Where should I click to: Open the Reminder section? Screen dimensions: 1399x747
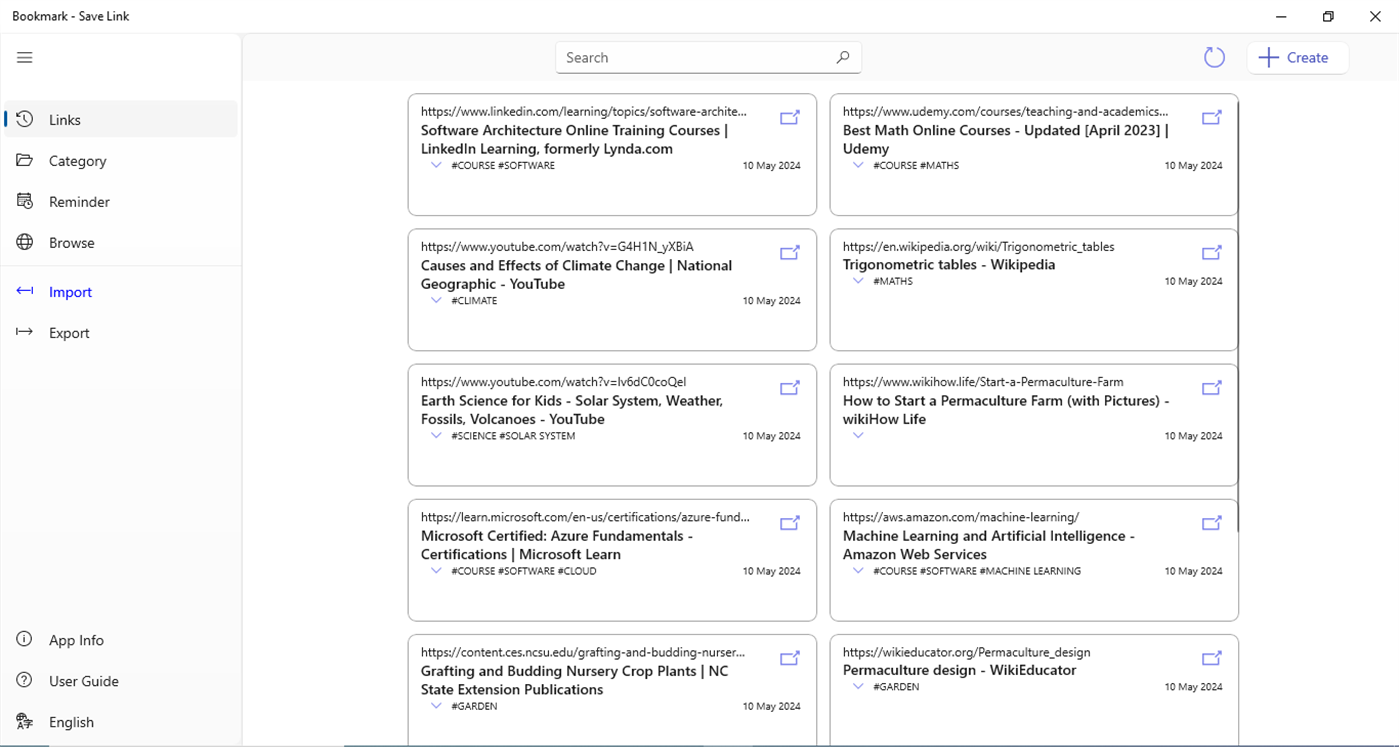[79, 202]
